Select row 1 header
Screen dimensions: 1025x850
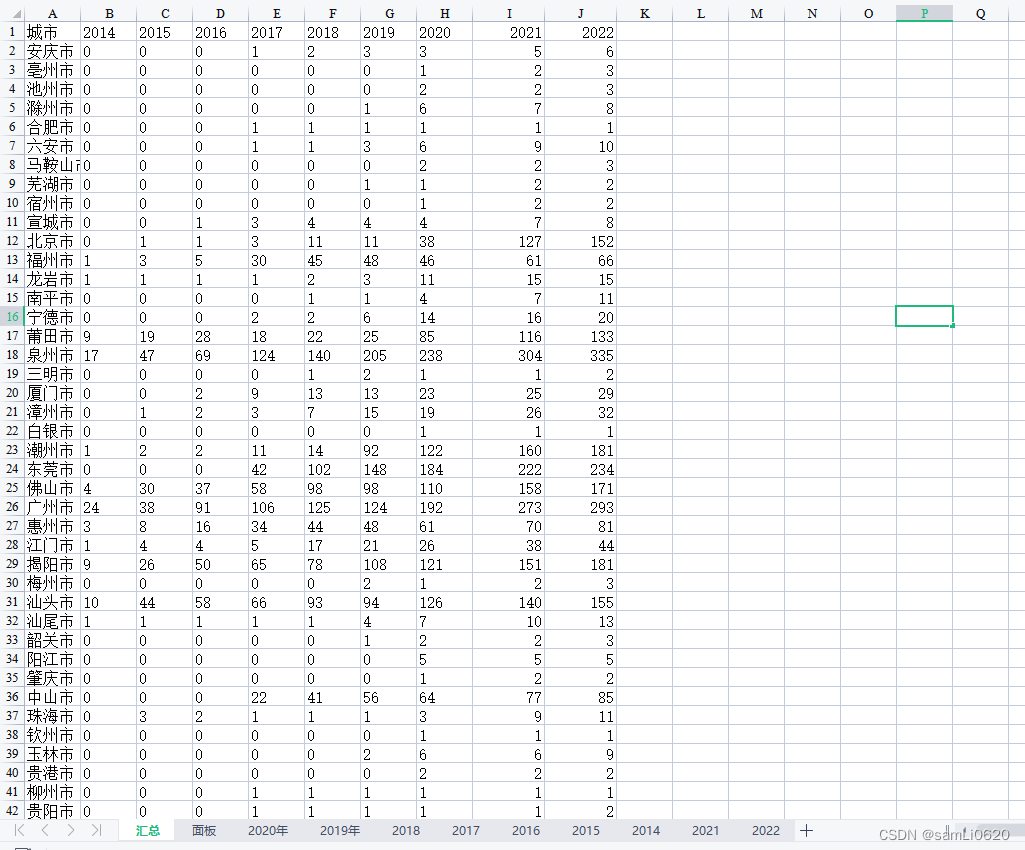[12, 32]
